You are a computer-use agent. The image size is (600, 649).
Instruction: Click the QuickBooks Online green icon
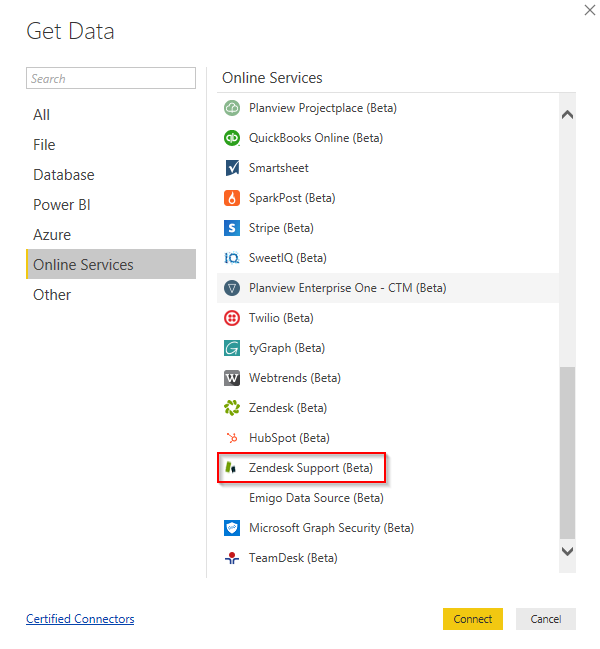232,138
